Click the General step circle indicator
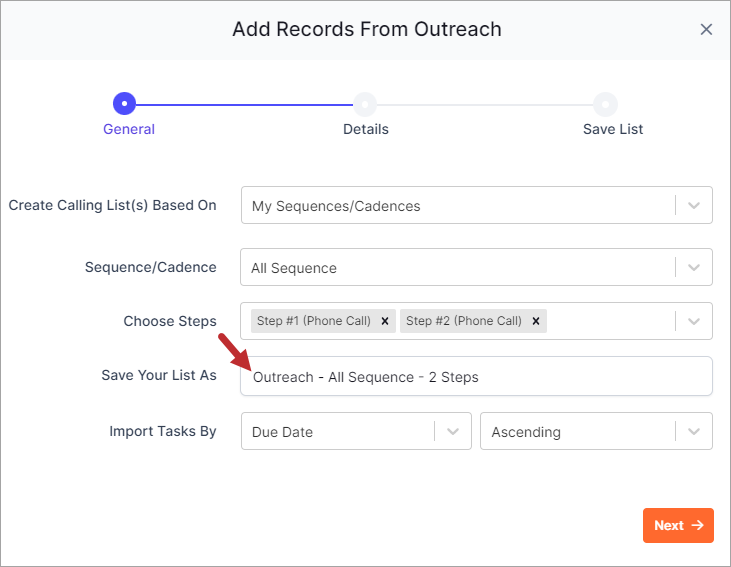This screenshot has width=731, height=567. coord(124,104)
